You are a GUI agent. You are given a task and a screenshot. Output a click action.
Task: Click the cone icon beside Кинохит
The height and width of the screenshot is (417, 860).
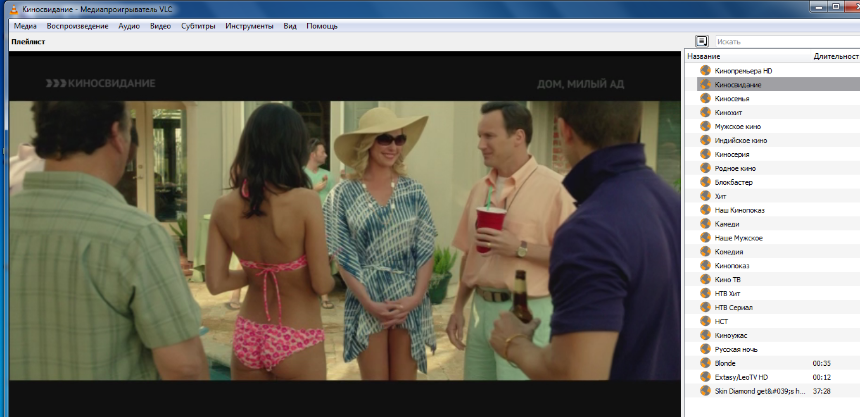click(x=705, y=112)
